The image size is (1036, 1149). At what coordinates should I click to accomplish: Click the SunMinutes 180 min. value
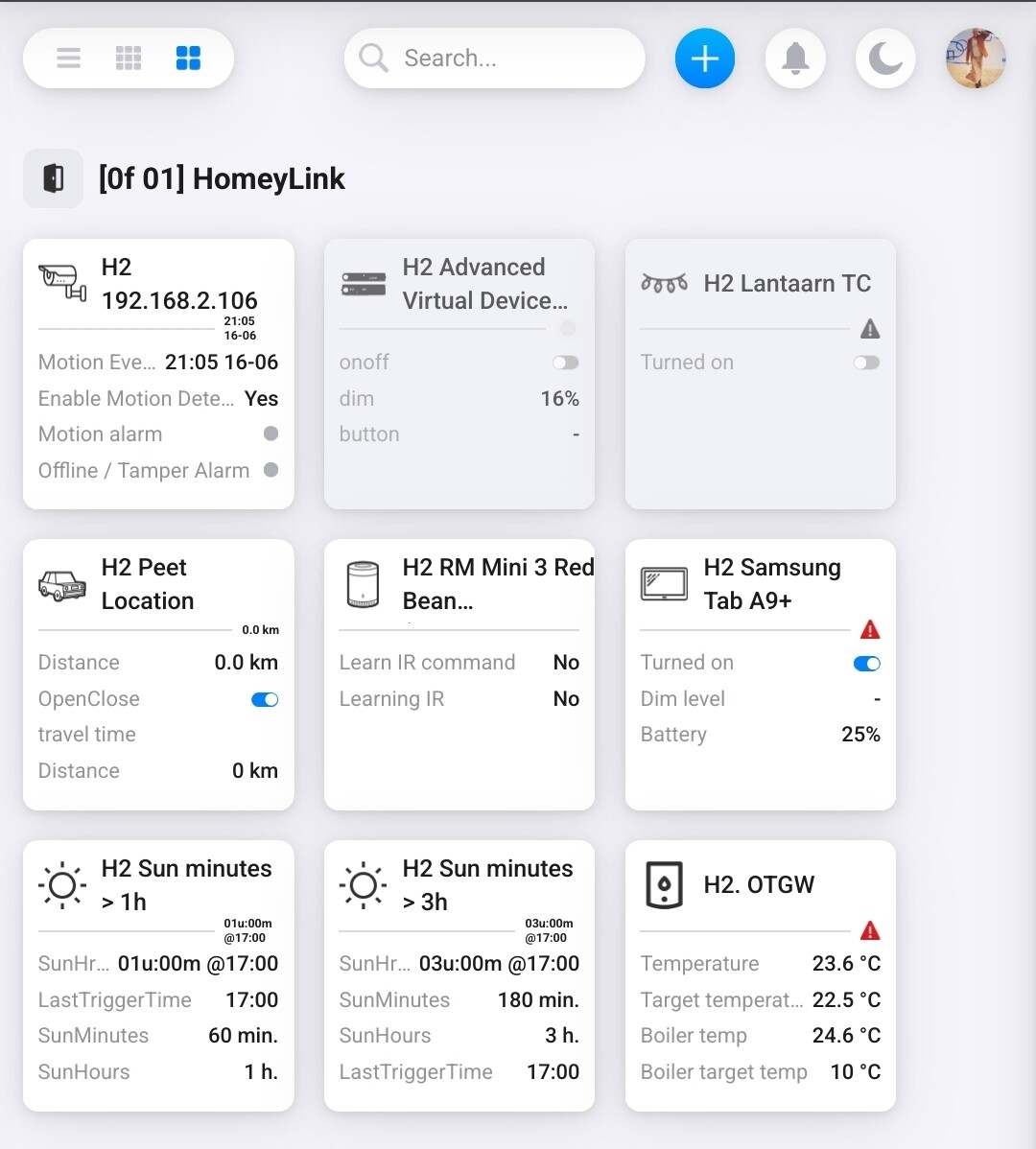tap(538, 1000)
